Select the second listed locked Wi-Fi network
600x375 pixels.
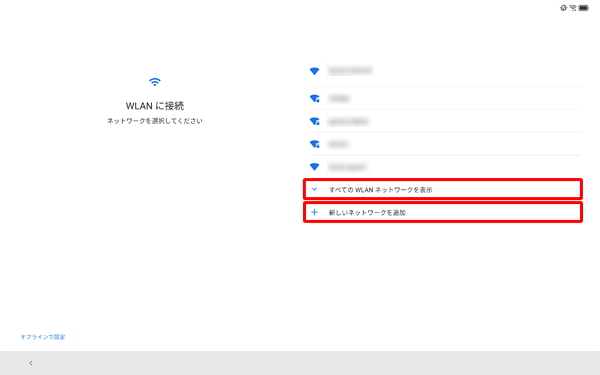(445, 98)
